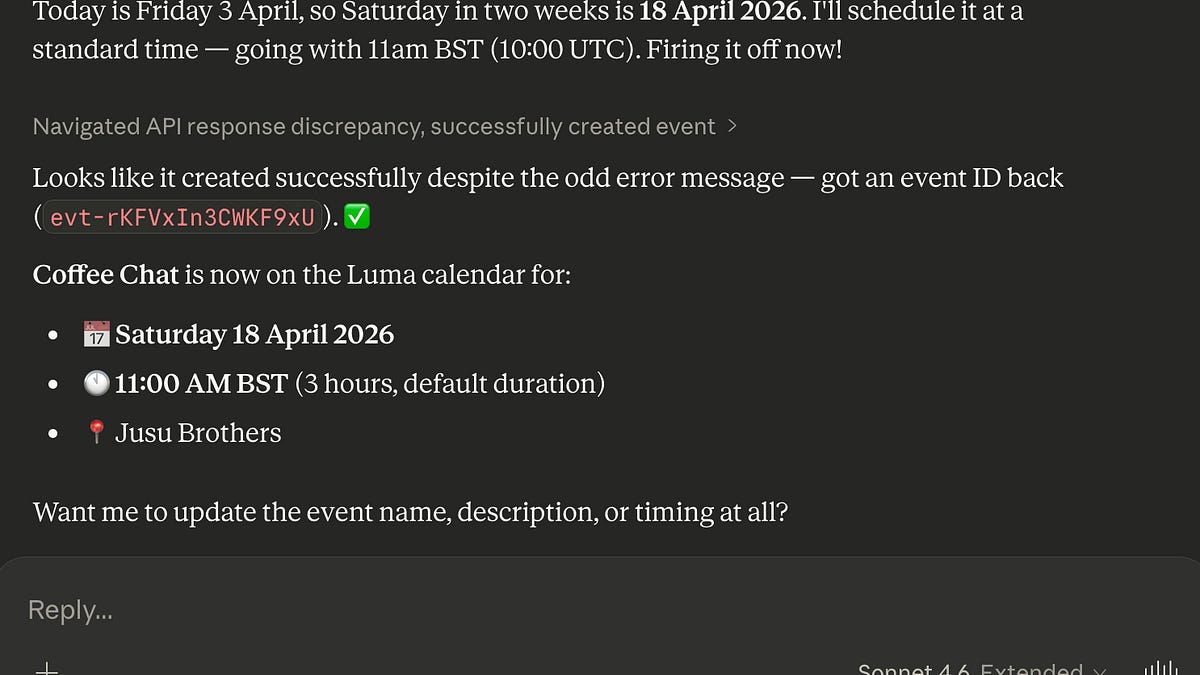1200x675 pixels.
Task: Select the evt-rKFVxIn3CWKF9xU event ID chip
Action: click(x=181, y=216)
